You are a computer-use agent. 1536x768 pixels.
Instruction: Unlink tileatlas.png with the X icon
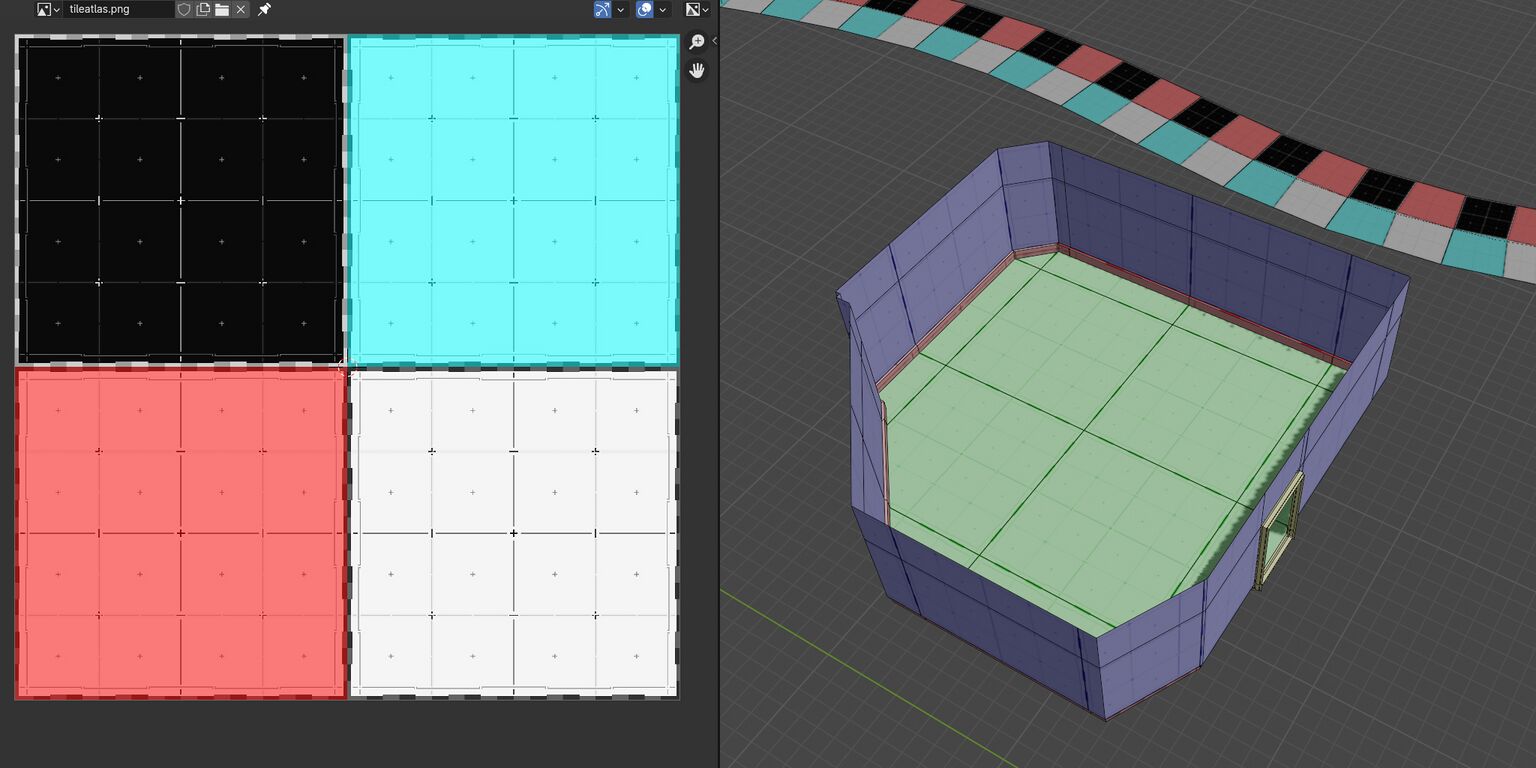tap(242, 9)
